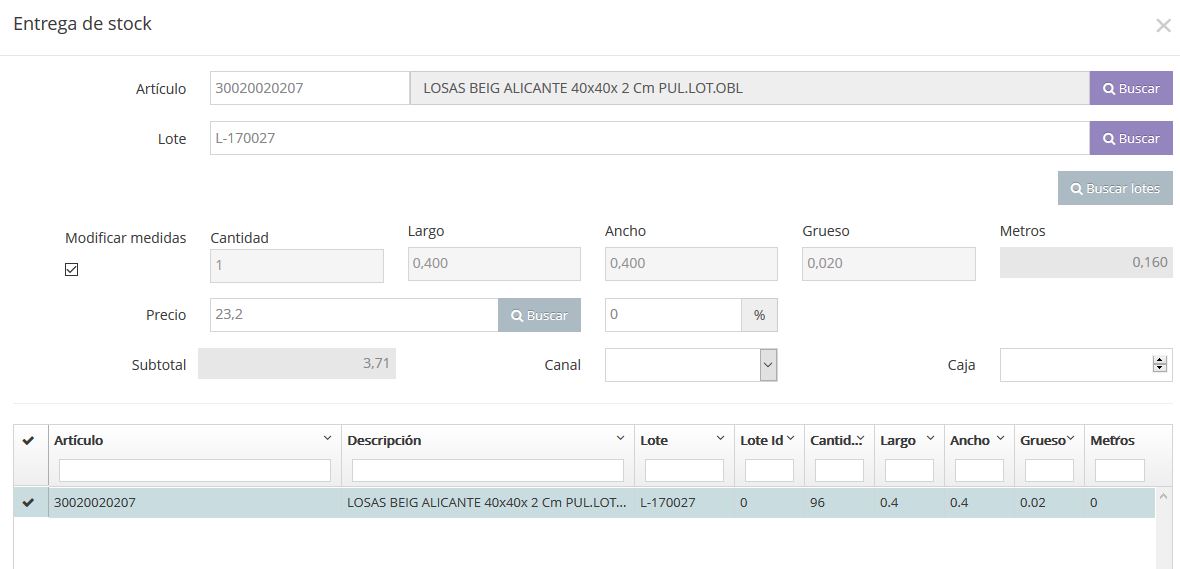
Task: Click the Artículo code input field
Action: tap(309, 88)
